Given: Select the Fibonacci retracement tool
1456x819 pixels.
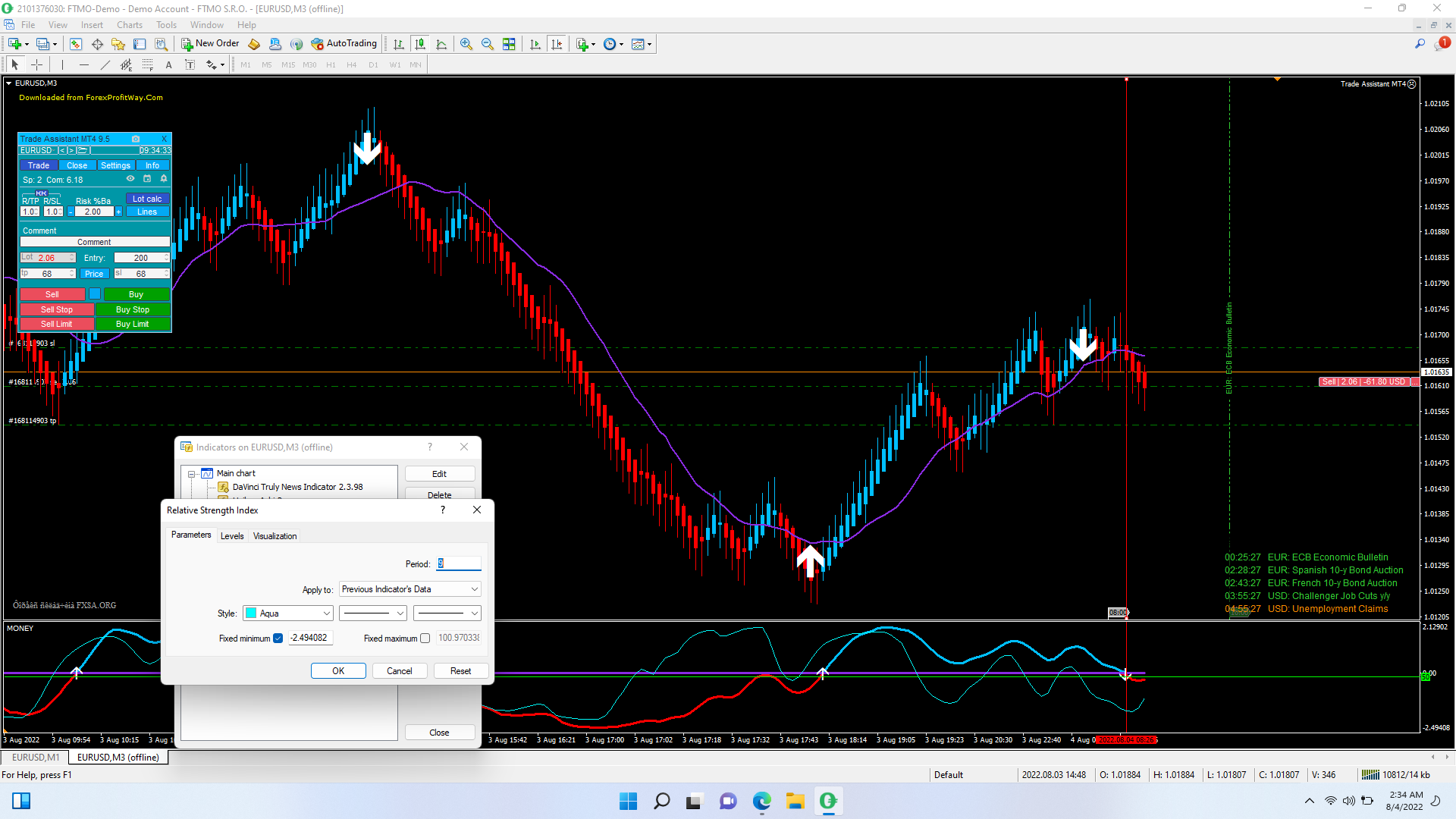Looking at the screenshot, I should [x=147, y=65].
